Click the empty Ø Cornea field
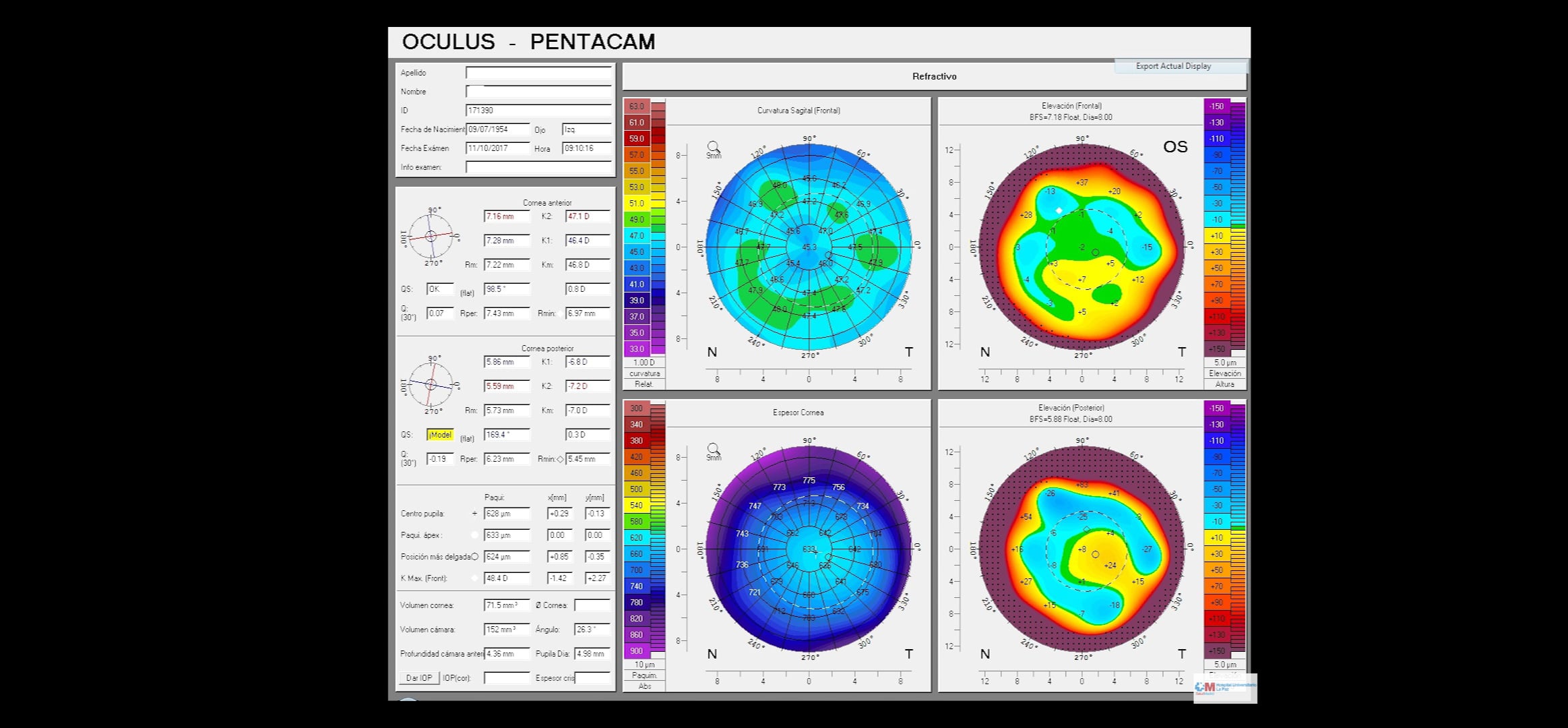The width and height of the screenshot is (1568, 728). [x=592, y=605]
